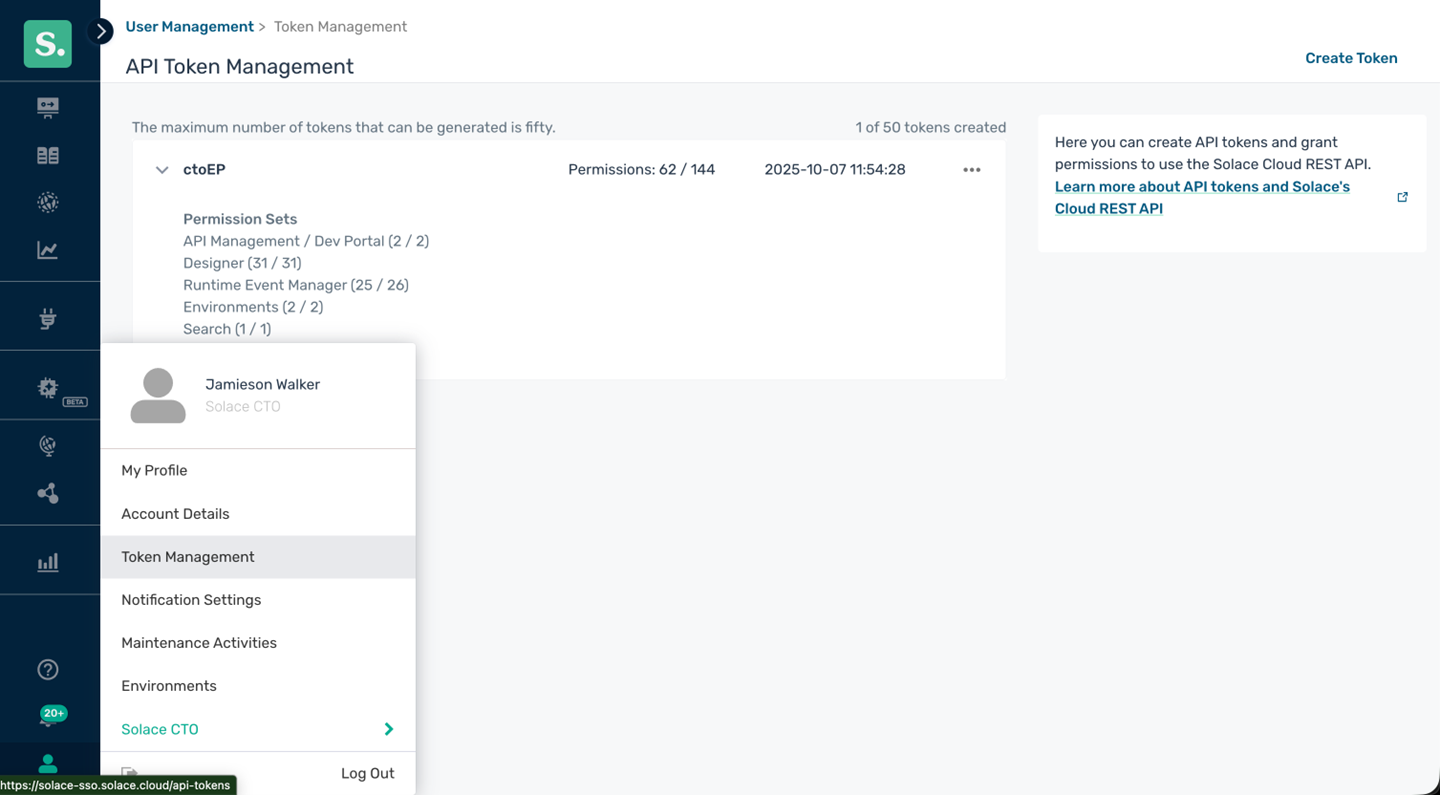Go to User Management breadcrumb
Image resolution: width=1440 pixels, height=795 pixels.
(189, 27)
